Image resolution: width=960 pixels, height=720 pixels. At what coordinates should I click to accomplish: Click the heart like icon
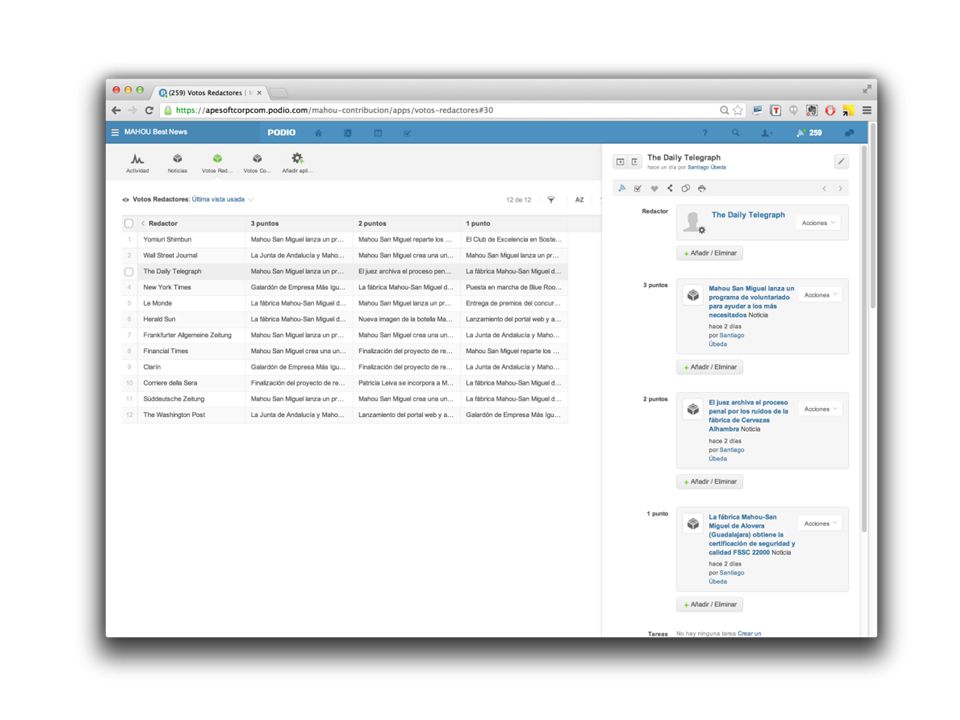[x=654, y=189]
